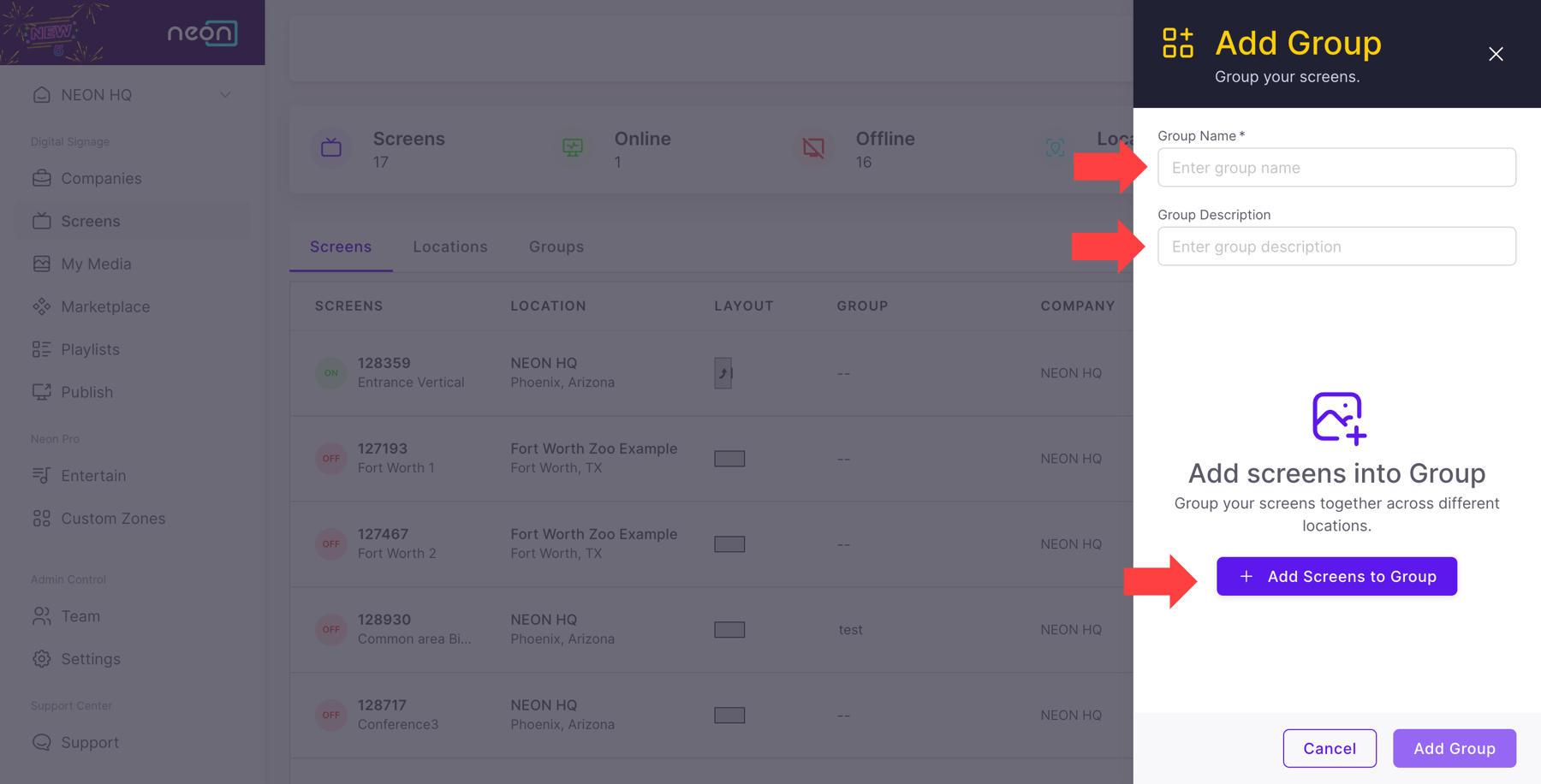Expand the NEON HQ company dropdown
The image size is (1541, 784).
click(x=225, y=95)
